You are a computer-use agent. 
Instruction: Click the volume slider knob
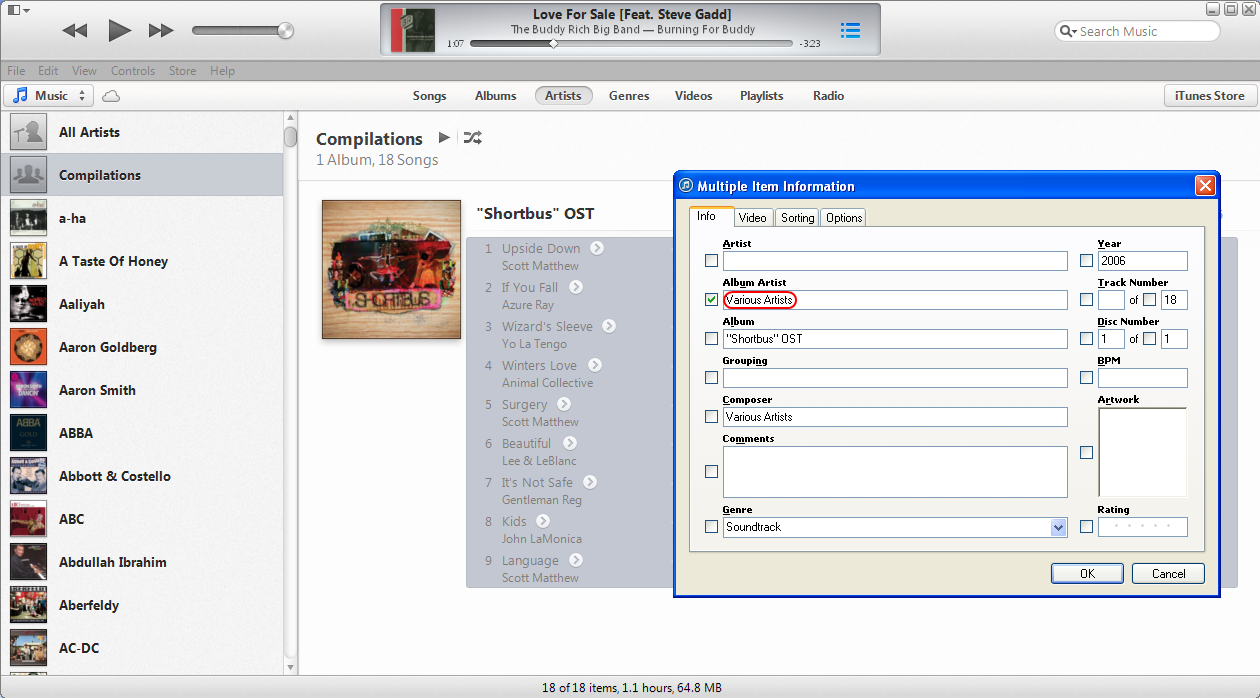click(286, 31)
